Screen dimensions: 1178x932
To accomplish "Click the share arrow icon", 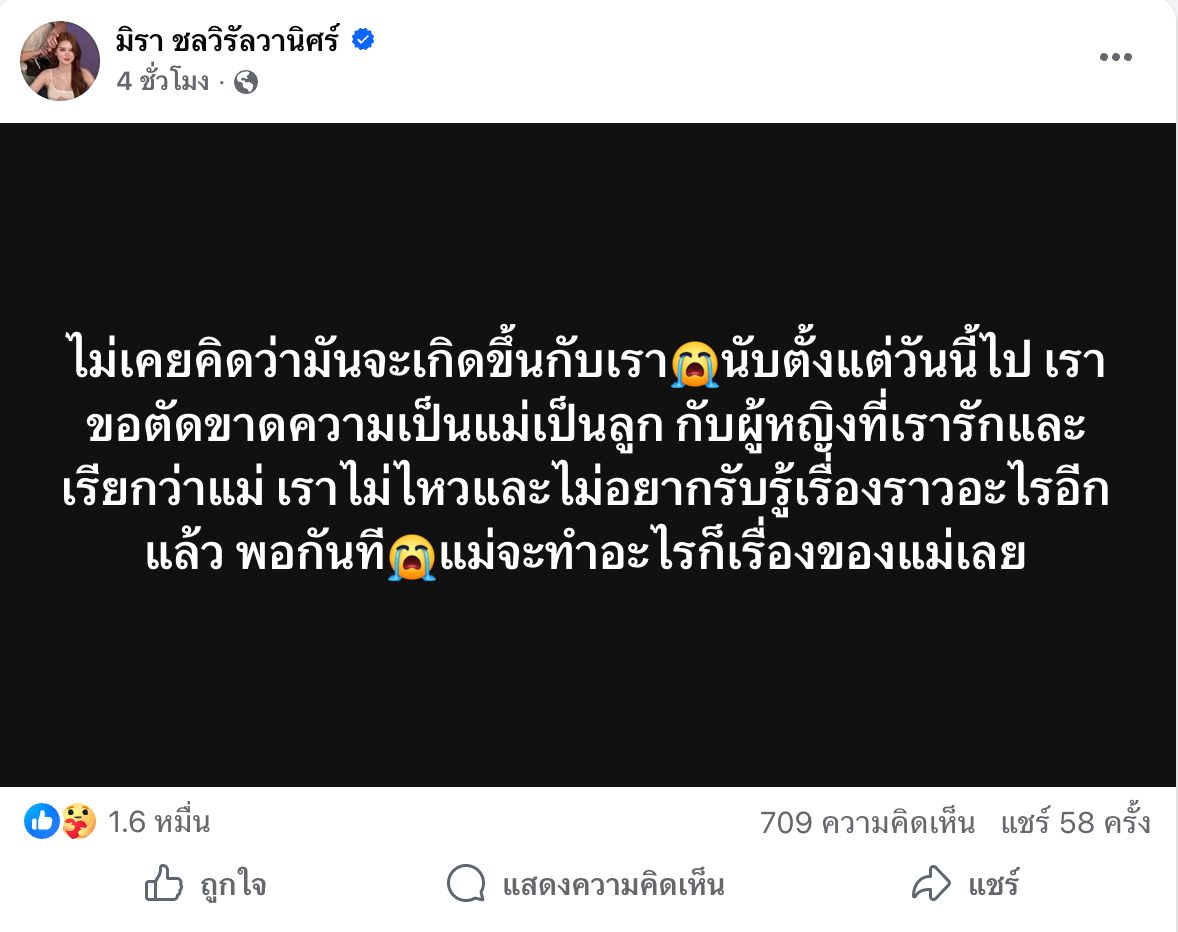I will [x=931, y=885].
